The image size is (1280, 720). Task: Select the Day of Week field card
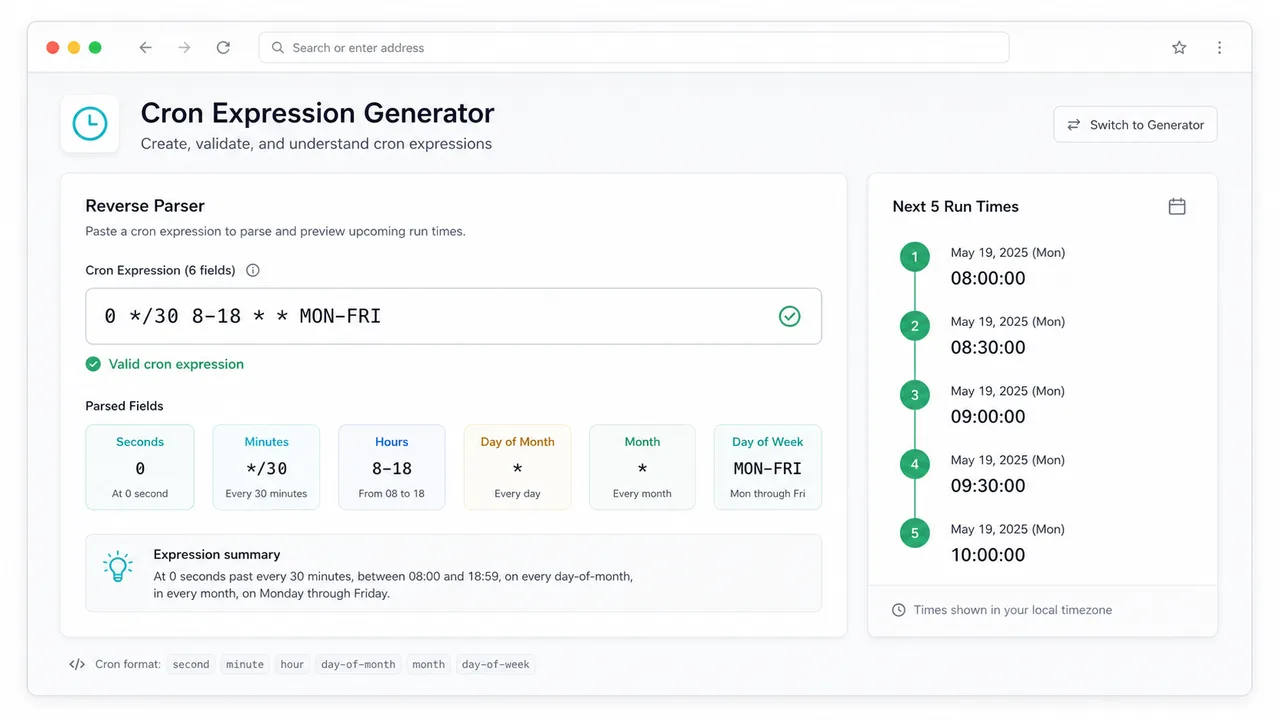(x=768, y=467)
